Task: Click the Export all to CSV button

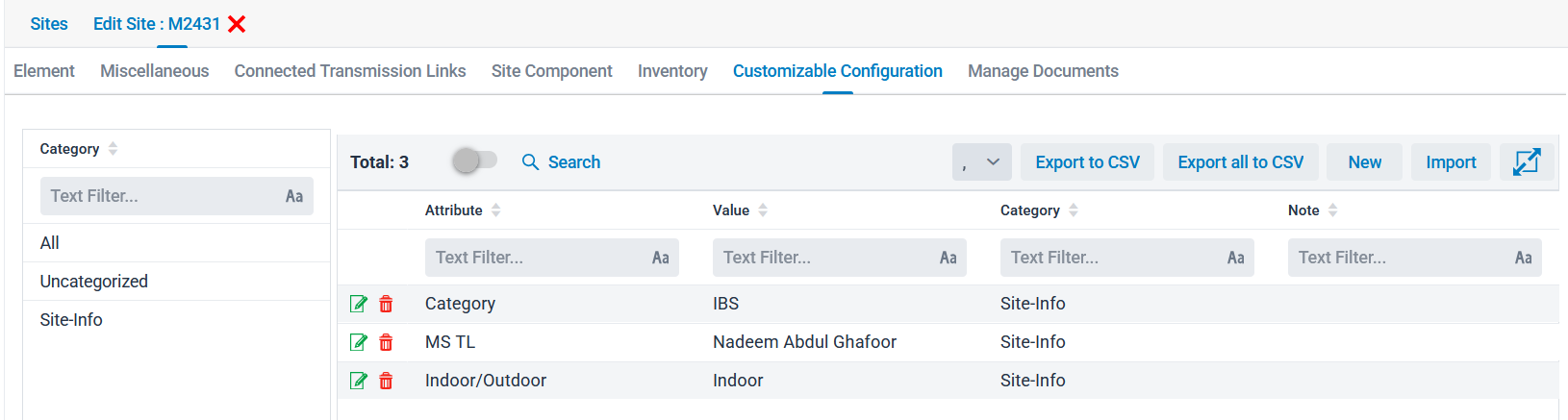Action: click(1240, 162)
